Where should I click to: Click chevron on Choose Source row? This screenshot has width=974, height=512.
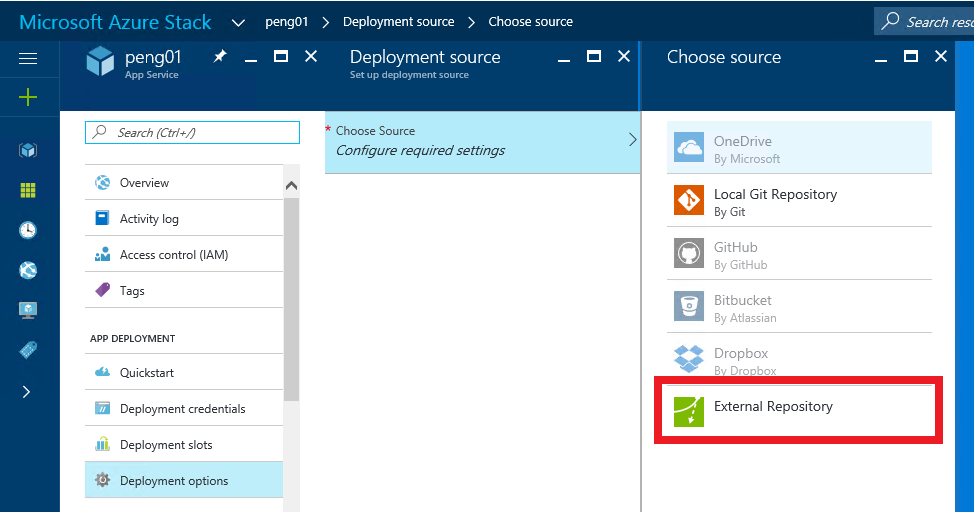point(632,140)
